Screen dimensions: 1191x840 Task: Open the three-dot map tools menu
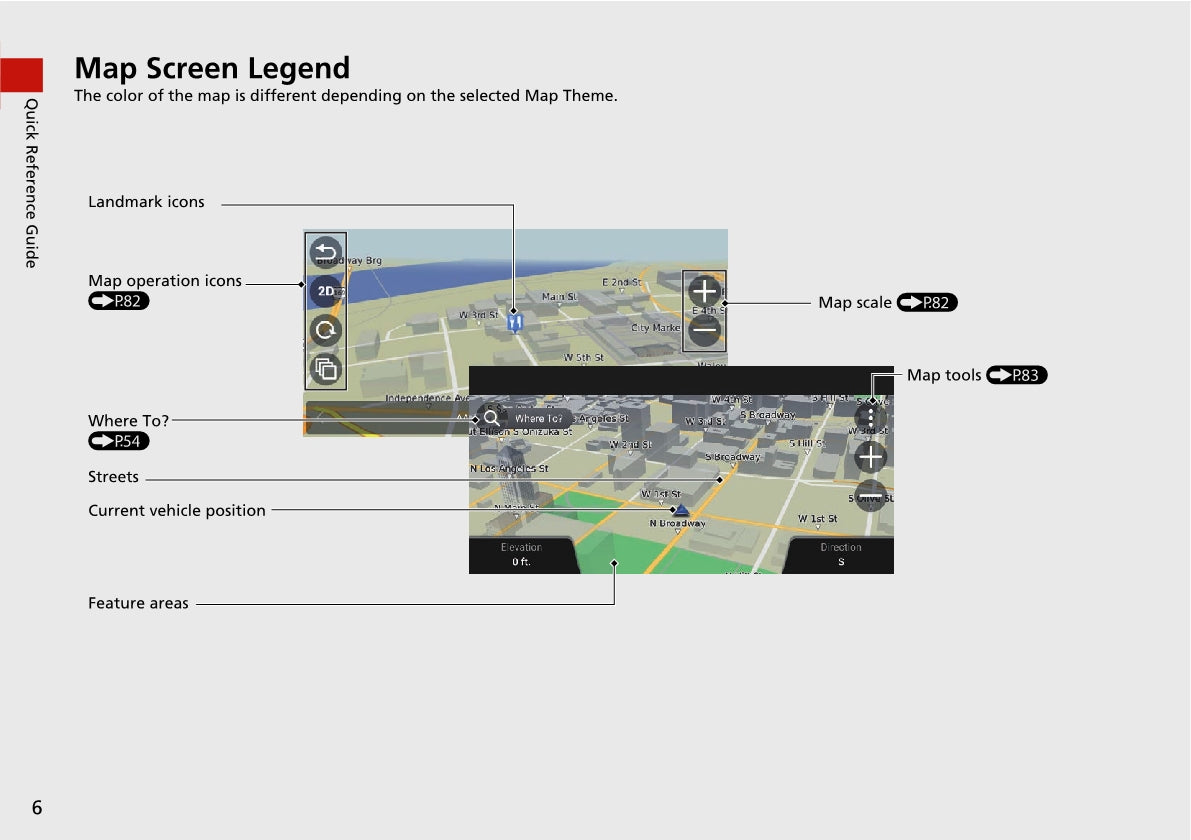pyautogui.click(x=871, y=417)
